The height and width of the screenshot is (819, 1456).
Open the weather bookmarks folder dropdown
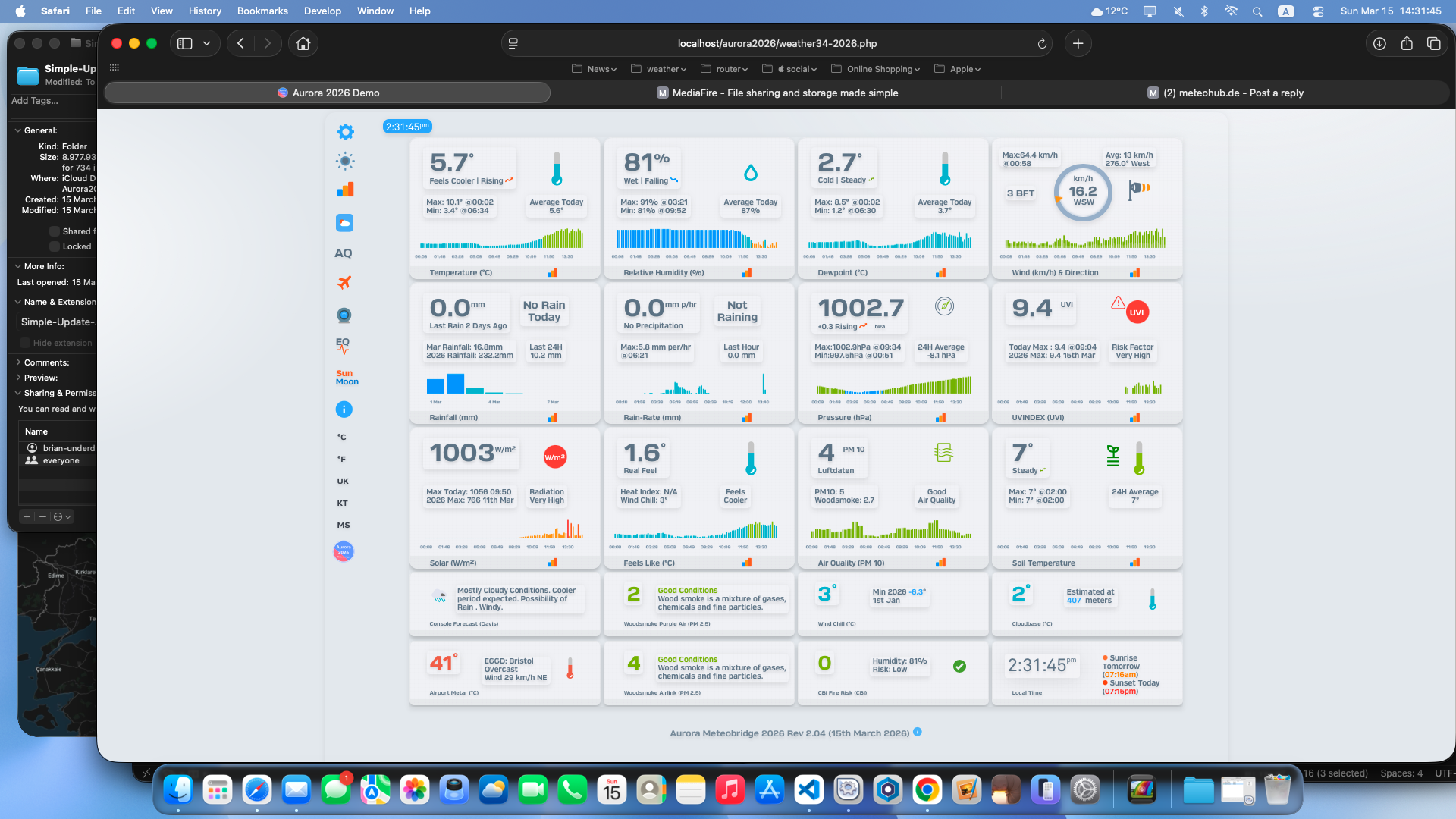click(659, 69)
